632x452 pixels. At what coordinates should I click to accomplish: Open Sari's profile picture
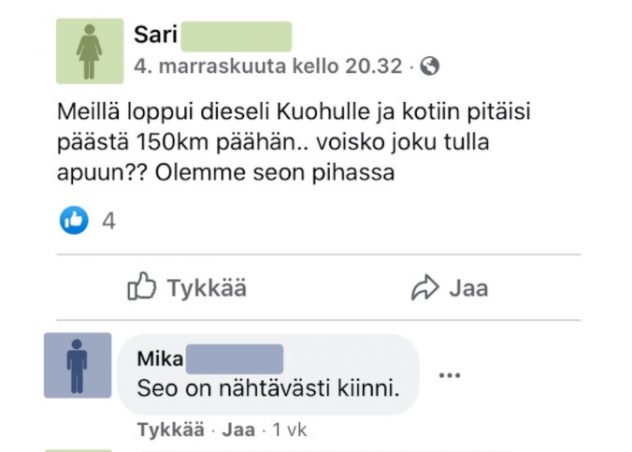click(x=88, y=51)
